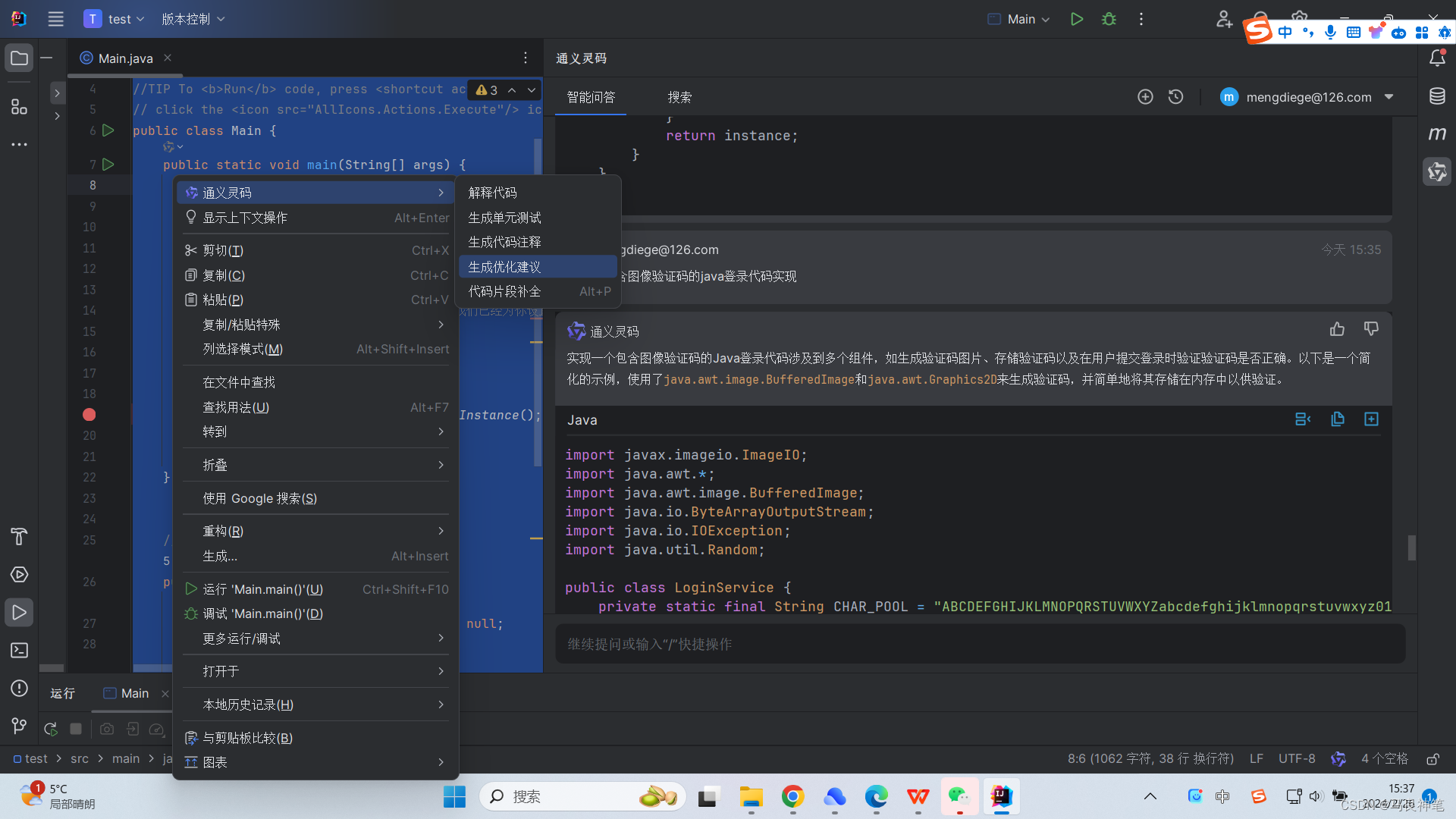Switch to the 搜索 tab
The height and width of the screenshot is (819, 1456).
679,97
